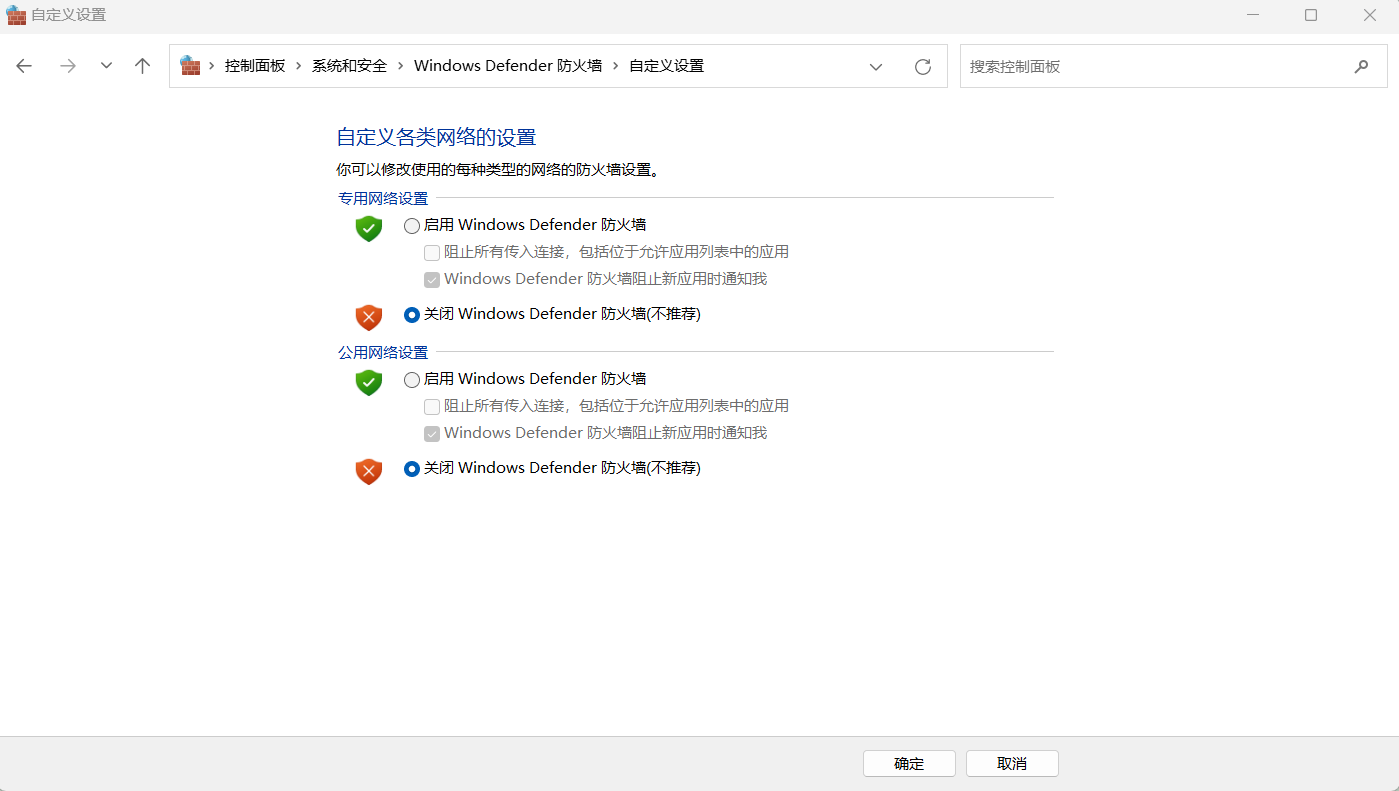Screen dimensions: 1399x791
Task: Expand chevron after 系统和安全 breadcrumb
Action: (400, 66)
